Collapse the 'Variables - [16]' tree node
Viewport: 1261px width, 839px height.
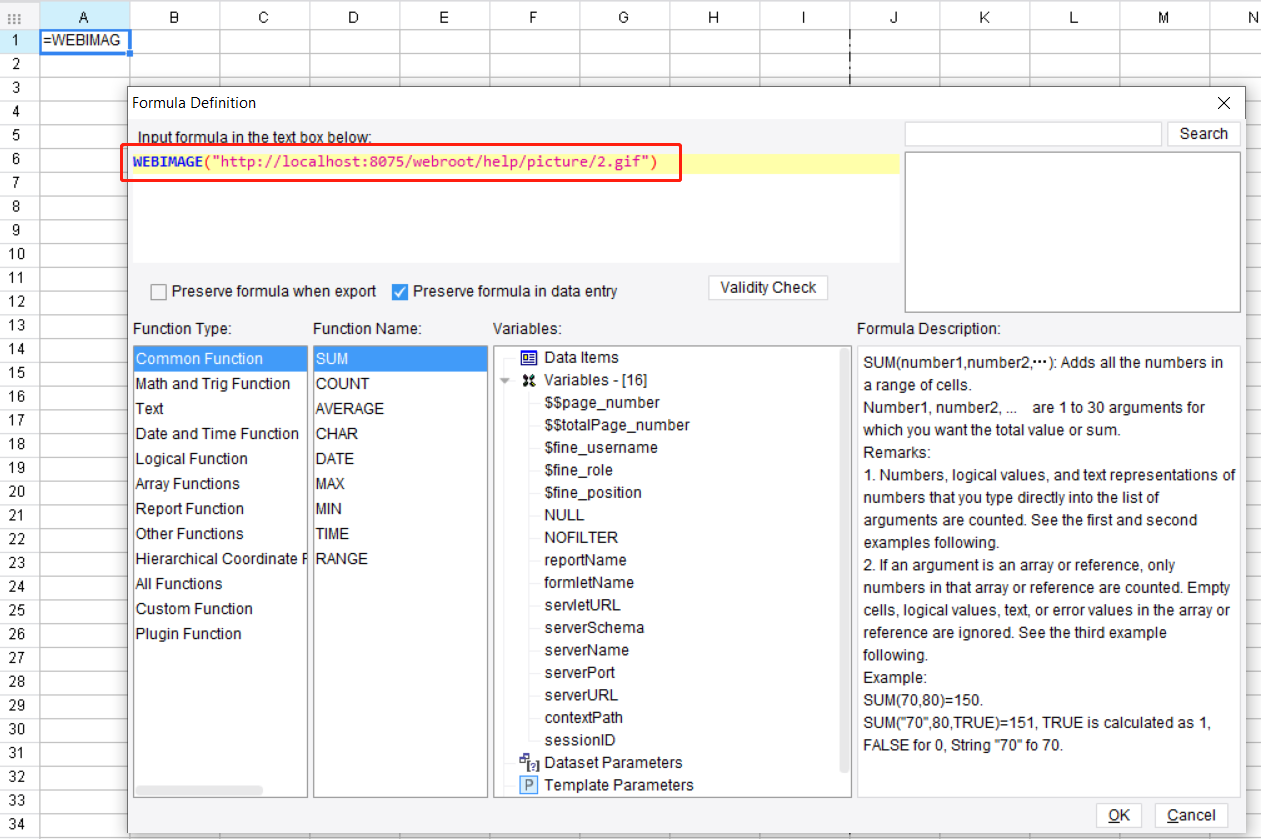coord(506,380)
